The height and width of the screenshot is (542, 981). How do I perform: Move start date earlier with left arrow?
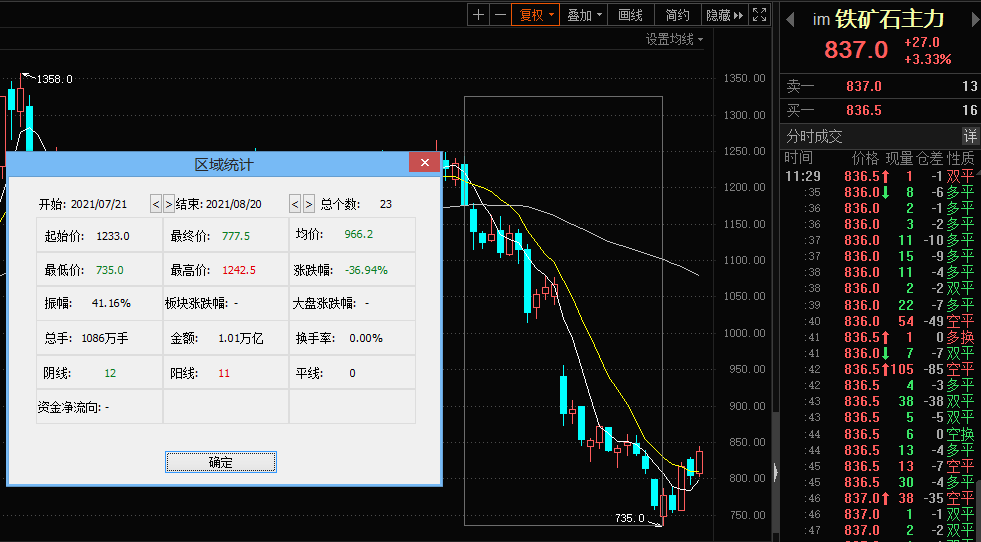[x=156, y=204]
